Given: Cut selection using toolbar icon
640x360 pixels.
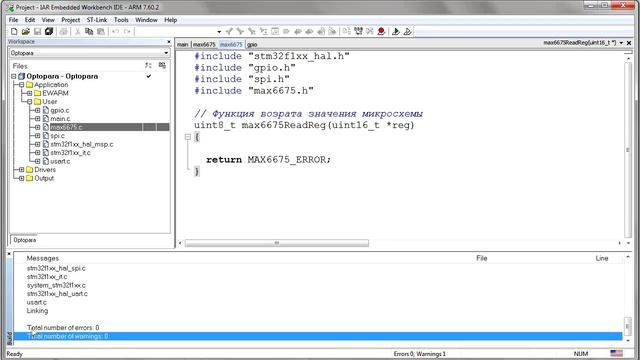Looking at the screenshot, I should click(77, 31).
